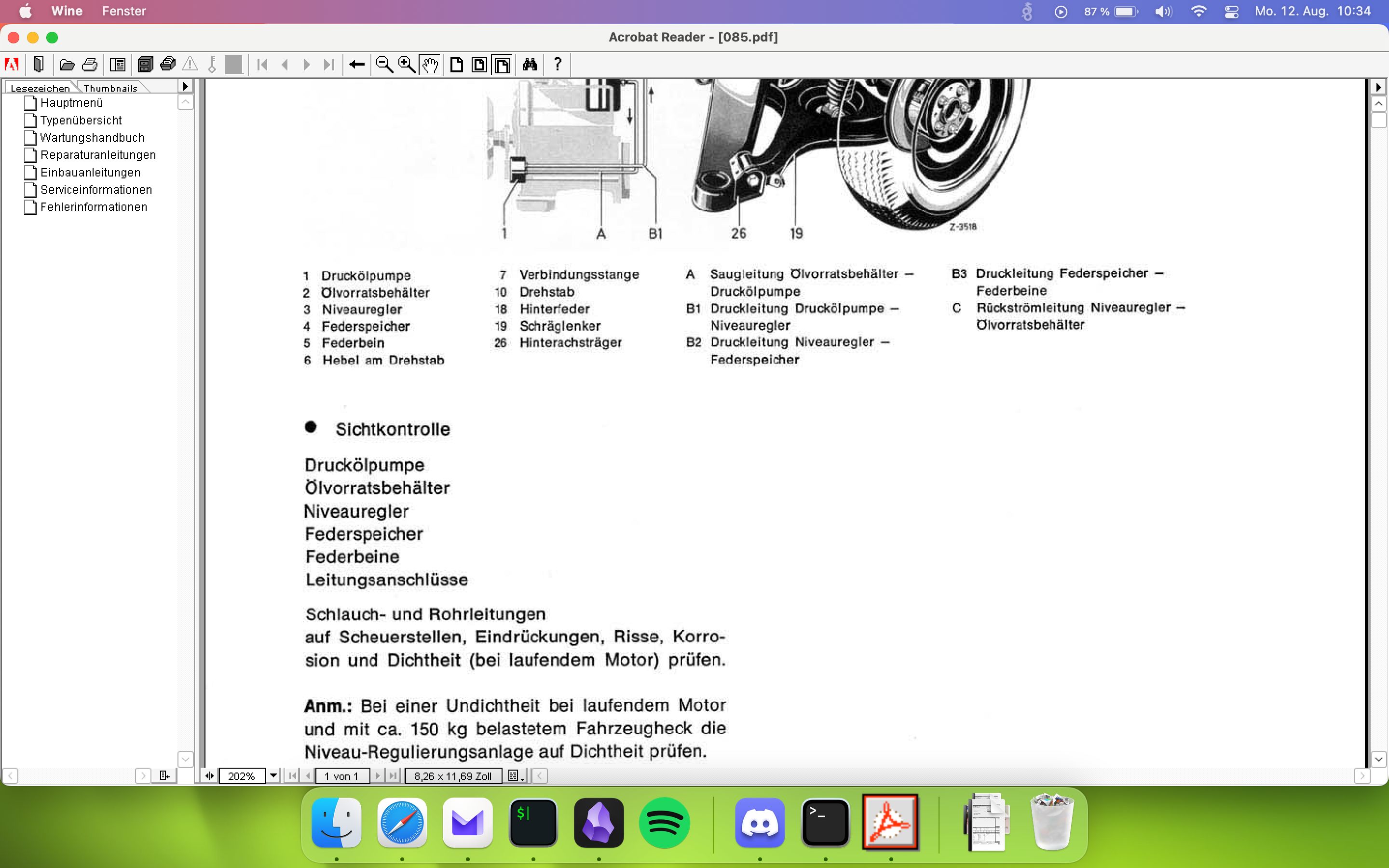The width and height of the screenshot is (1389, 868).
Task: Open the Wartungshandbuch bookmark
Action: [92, 138]
